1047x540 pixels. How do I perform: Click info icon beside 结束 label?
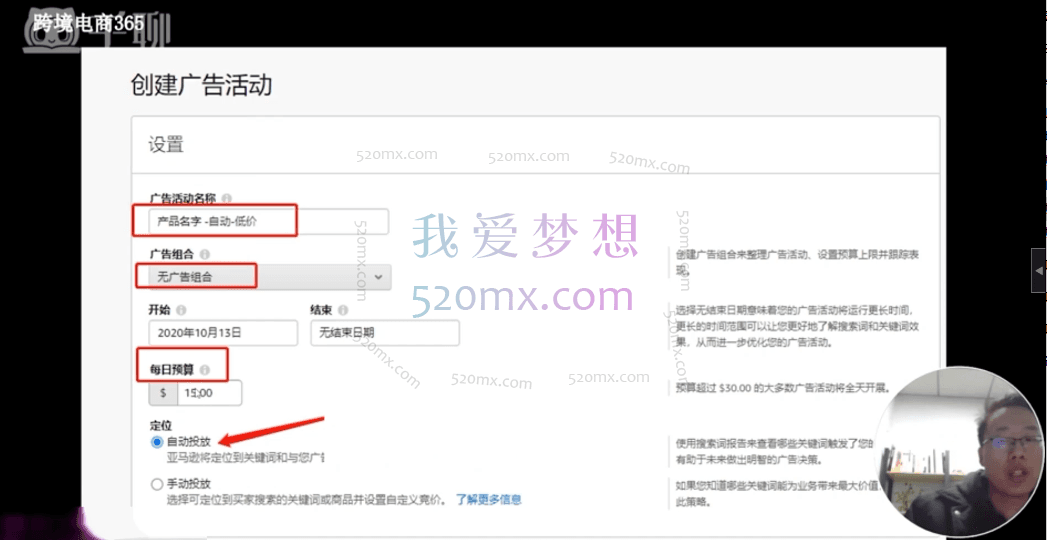(343, 310)
